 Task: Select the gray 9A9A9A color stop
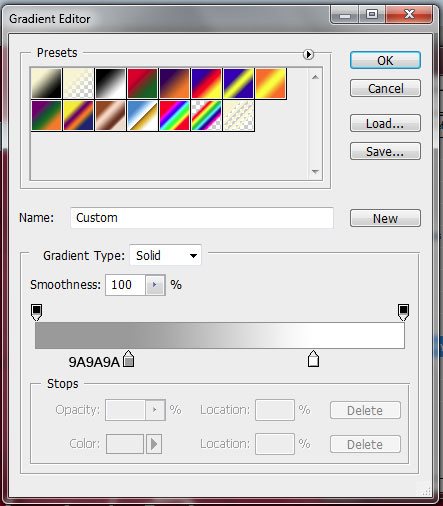[x=129, y=359]
